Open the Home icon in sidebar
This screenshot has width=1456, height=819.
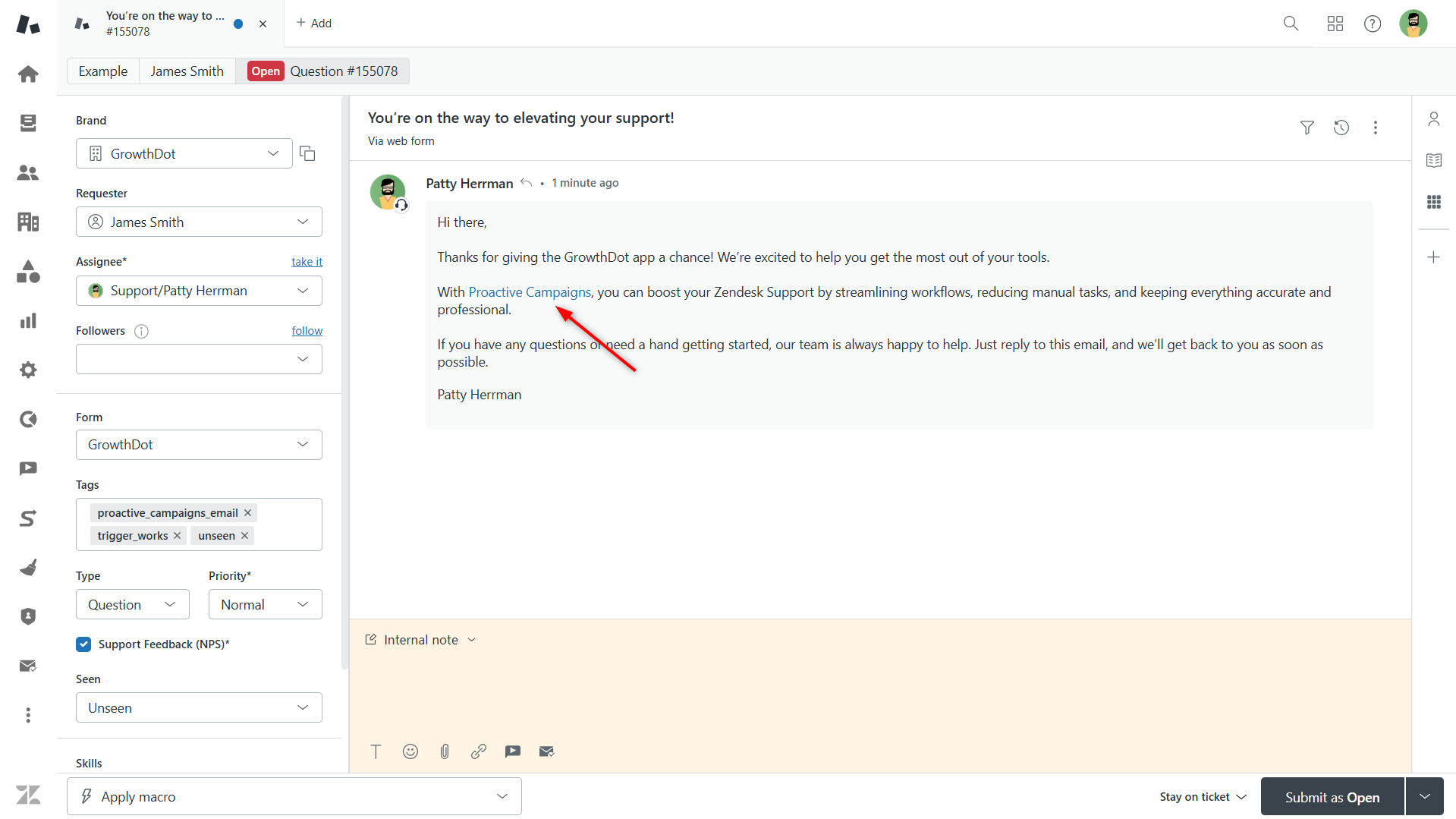pyautogui.click(x=28, y=74)
